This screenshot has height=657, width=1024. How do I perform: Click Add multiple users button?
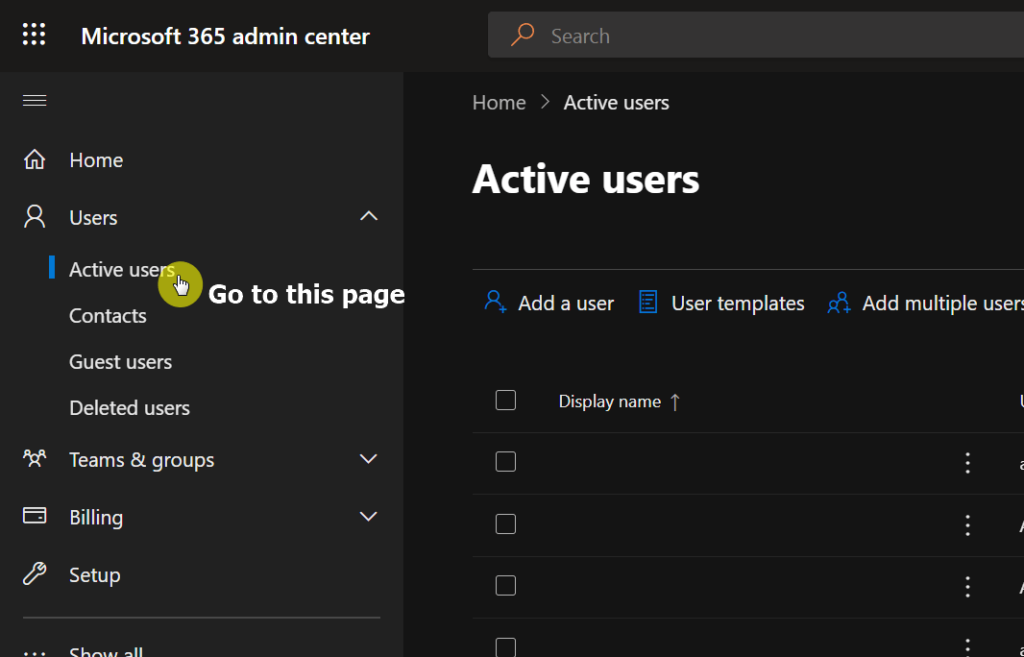[924, 303]
